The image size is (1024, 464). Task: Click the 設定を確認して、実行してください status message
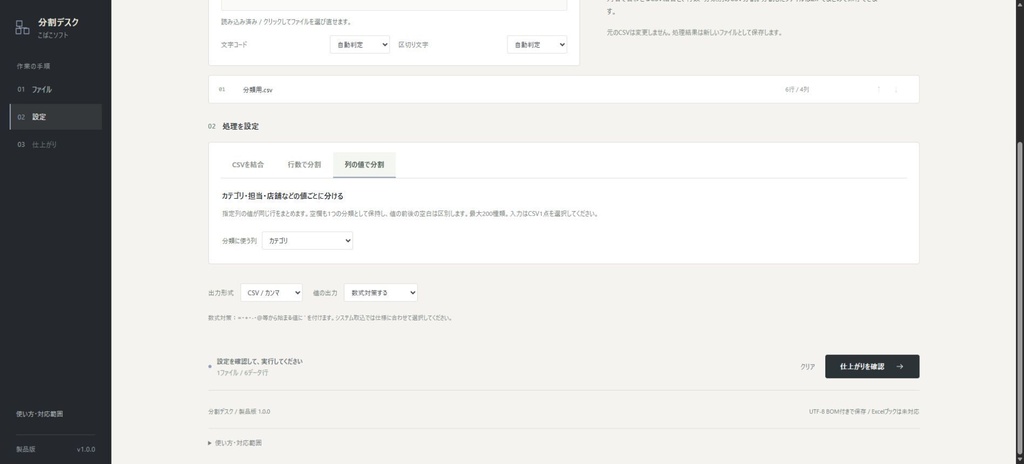tap(260, 361)
